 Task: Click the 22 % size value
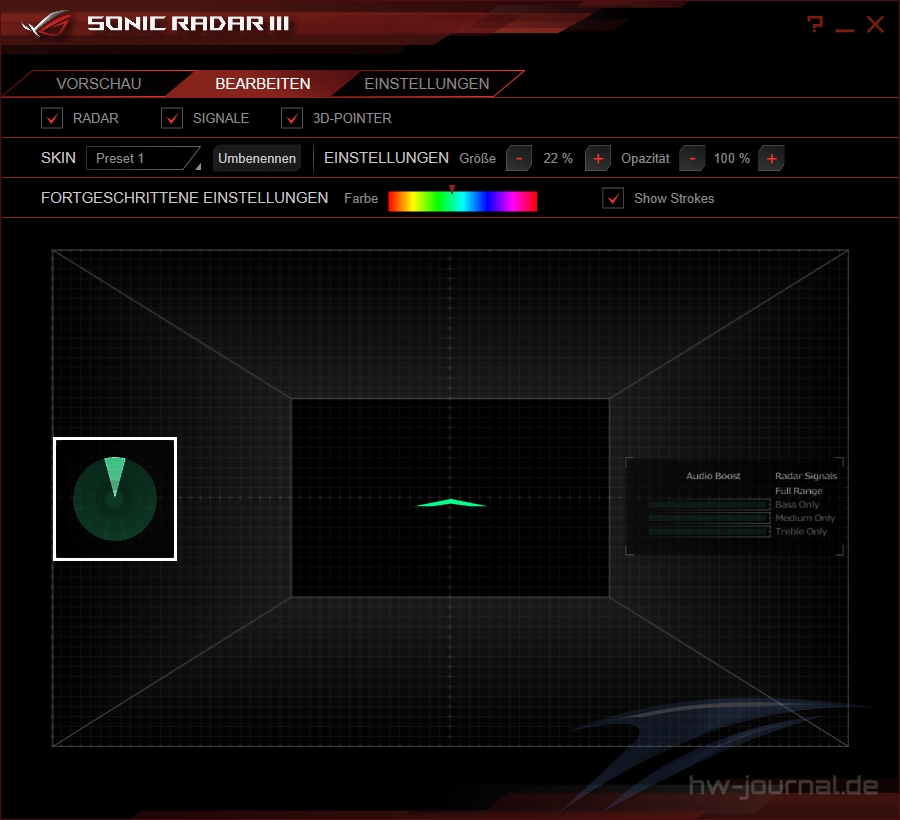(558, 158)
